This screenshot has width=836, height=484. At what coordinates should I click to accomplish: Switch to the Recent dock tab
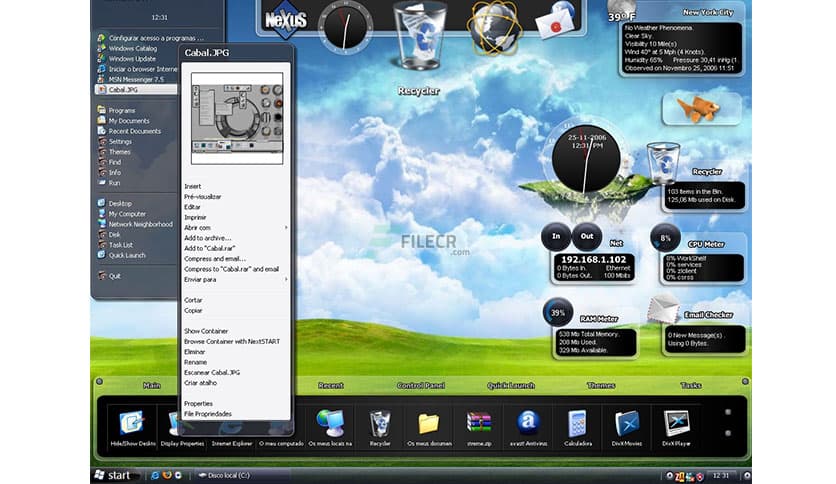(331, 385)
